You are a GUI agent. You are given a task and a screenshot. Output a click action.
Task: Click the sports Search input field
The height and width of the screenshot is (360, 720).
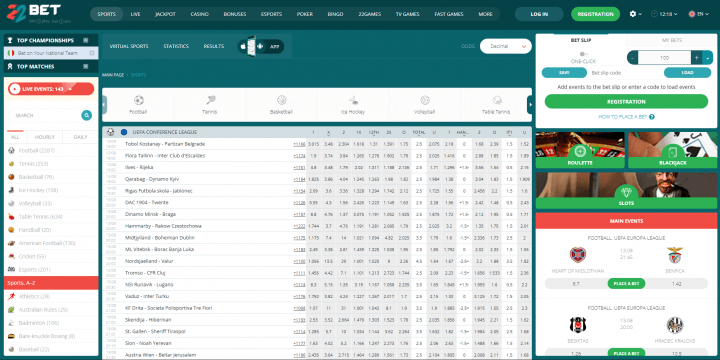[x=45, y=115]
